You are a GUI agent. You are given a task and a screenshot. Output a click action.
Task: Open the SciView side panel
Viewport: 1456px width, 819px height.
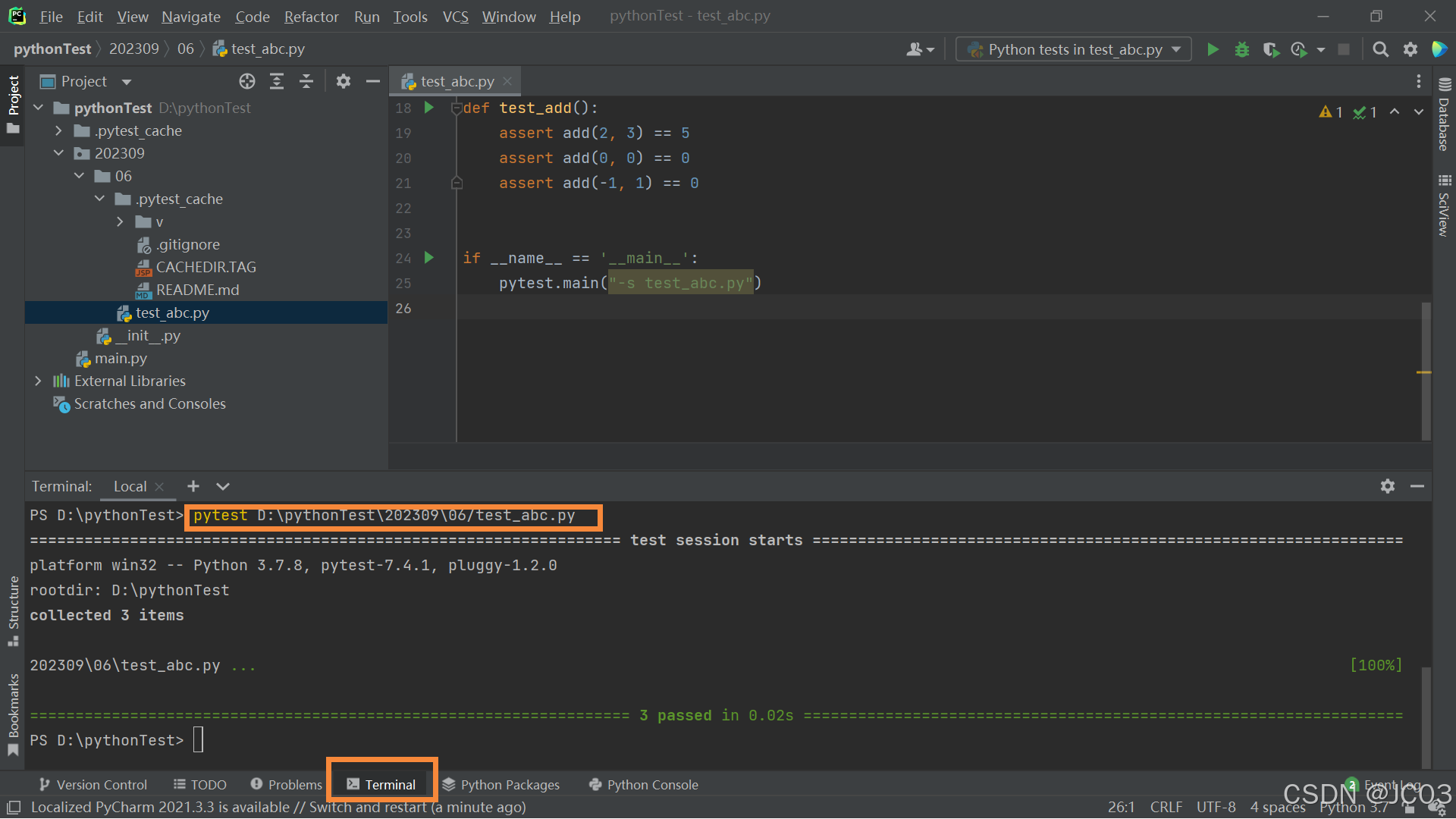pos(1445,206)
